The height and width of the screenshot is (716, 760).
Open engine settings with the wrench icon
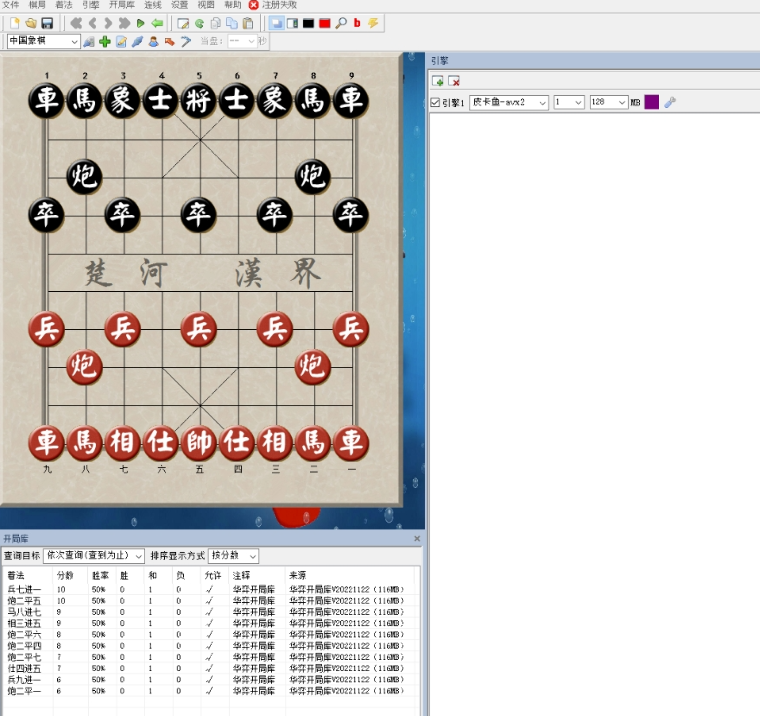[x=670, y=102]
